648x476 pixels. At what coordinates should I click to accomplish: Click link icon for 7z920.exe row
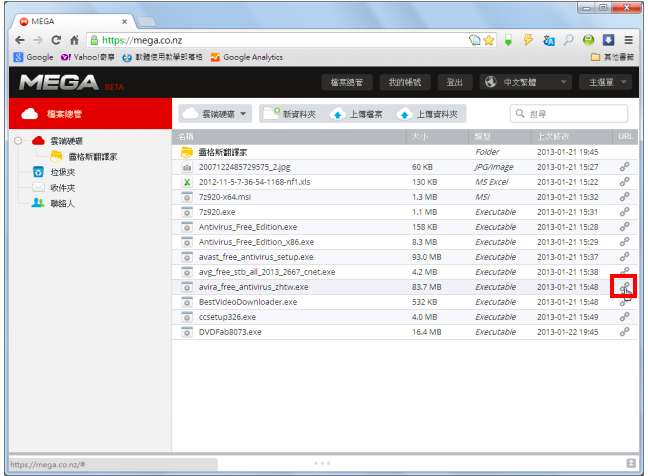[624, 212]
